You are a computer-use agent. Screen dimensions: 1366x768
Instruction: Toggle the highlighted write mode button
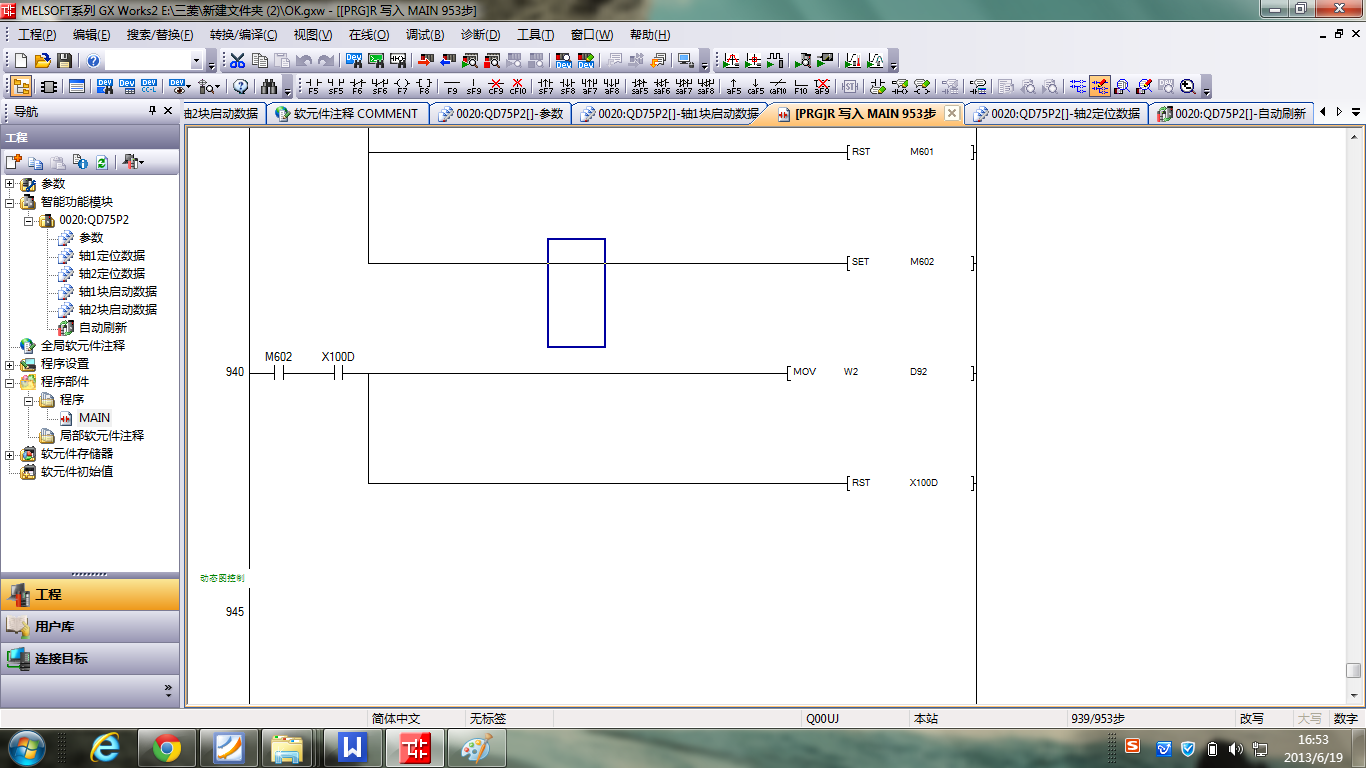coord(1100,86)
